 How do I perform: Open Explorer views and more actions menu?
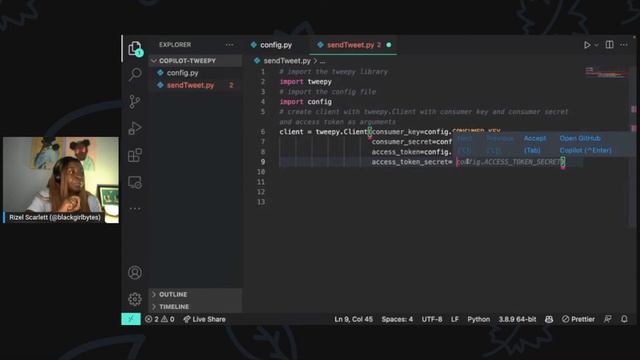coord(230,45)
